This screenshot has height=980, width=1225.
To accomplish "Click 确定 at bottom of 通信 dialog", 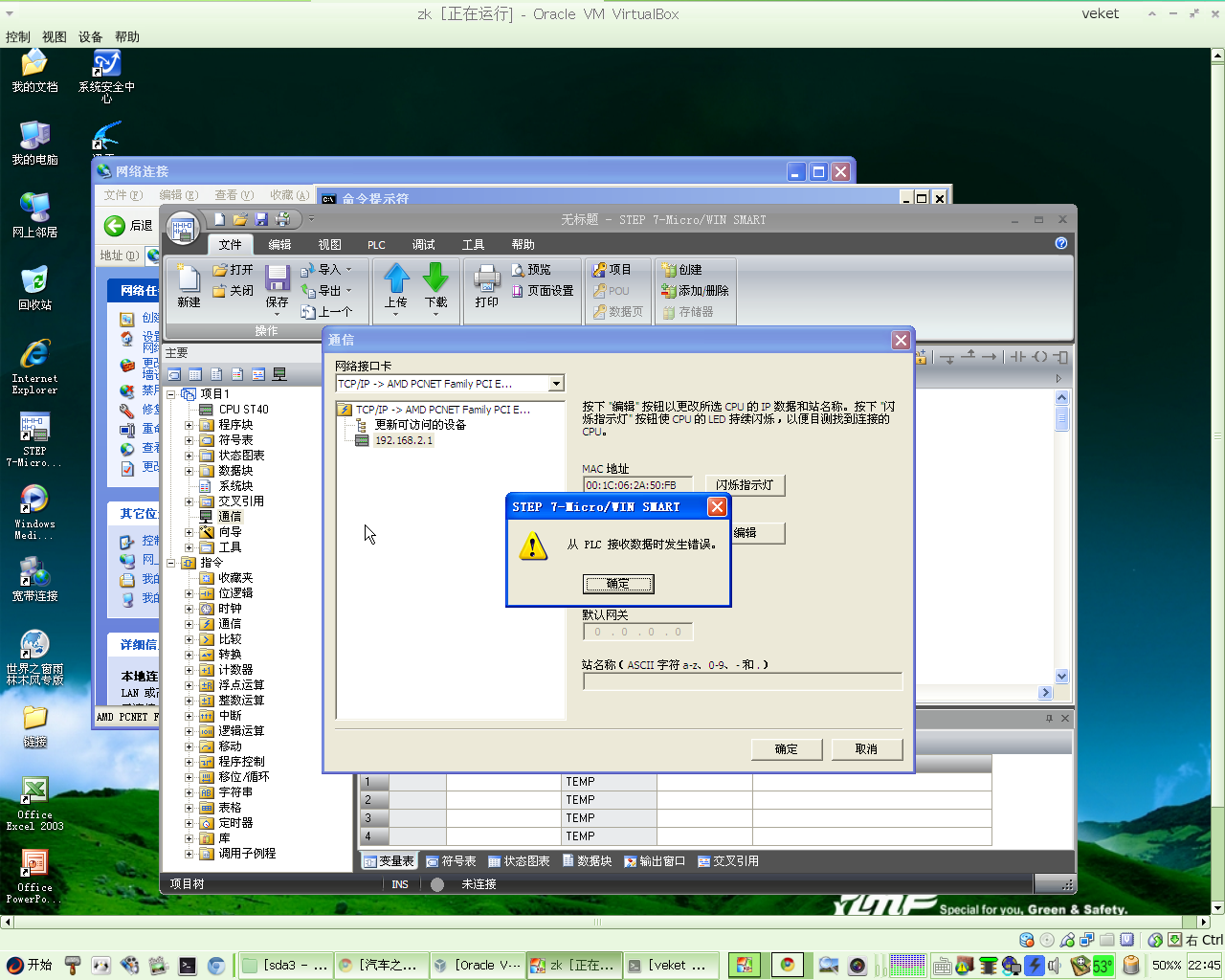I will tap(786, 749).
